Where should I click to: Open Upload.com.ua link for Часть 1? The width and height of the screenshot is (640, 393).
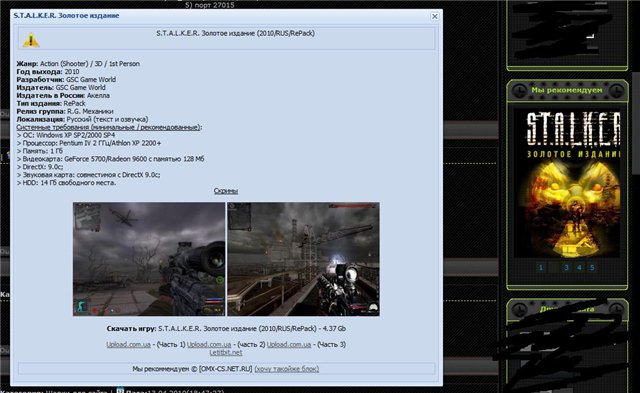tap(129, 344)
